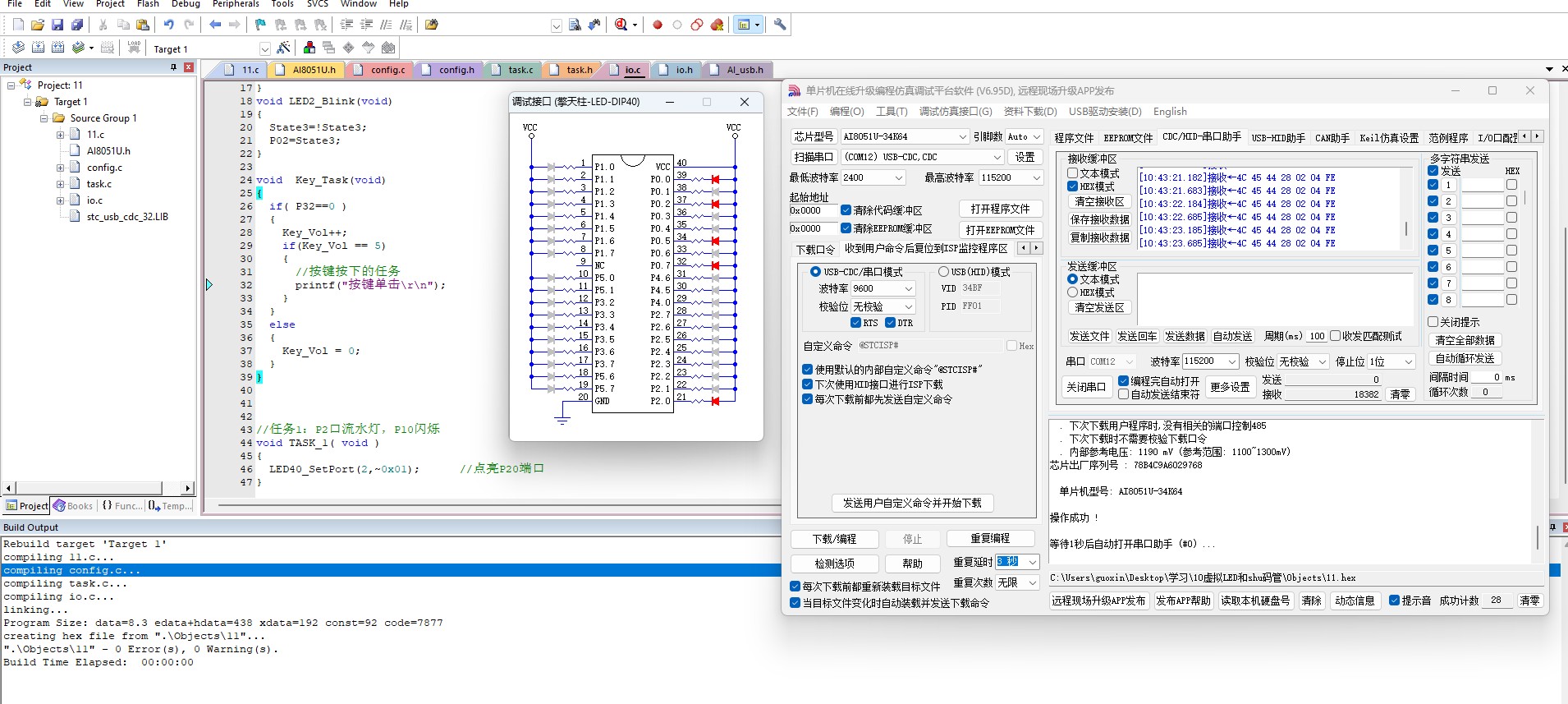Image resolution: width=1568 pixels, height=704 pixels.
Task: Click 打开程序文件 button
Action: pyautogui.click(x=1000, y=209)
